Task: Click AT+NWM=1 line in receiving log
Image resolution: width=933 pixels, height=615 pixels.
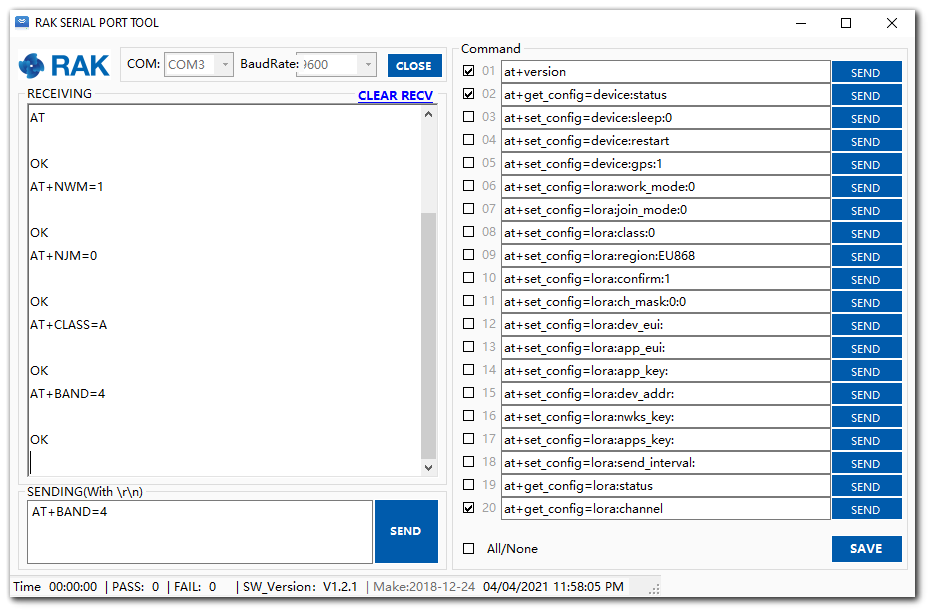Action: pyautogui.click(x=67, y=187)
